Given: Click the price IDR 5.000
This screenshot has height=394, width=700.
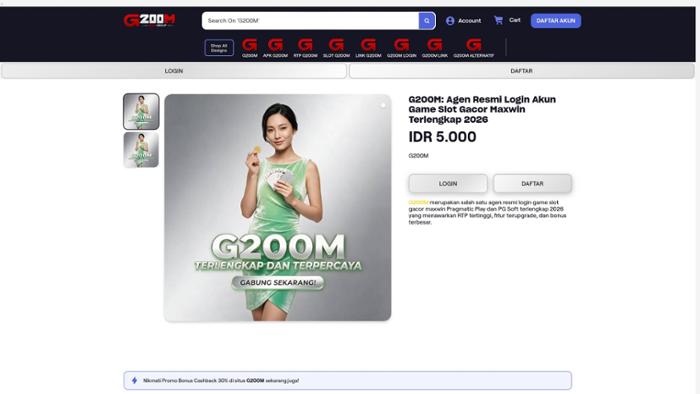Looking at the screenshot, I should tap(442, 137).
